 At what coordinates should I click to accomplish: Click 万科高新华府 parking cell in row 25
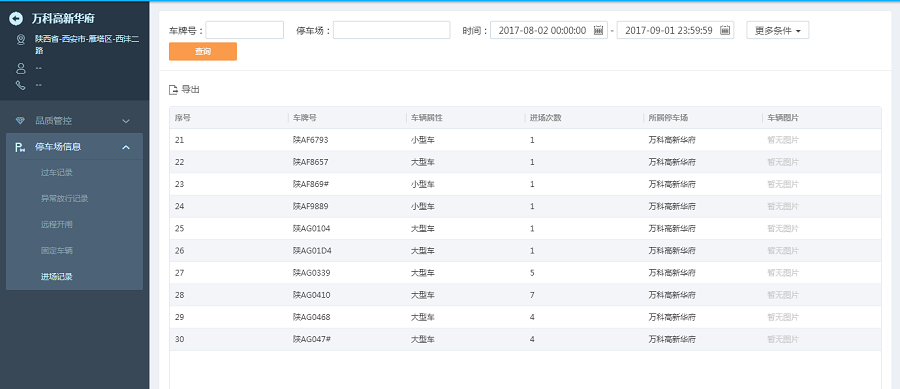point(672,228)
